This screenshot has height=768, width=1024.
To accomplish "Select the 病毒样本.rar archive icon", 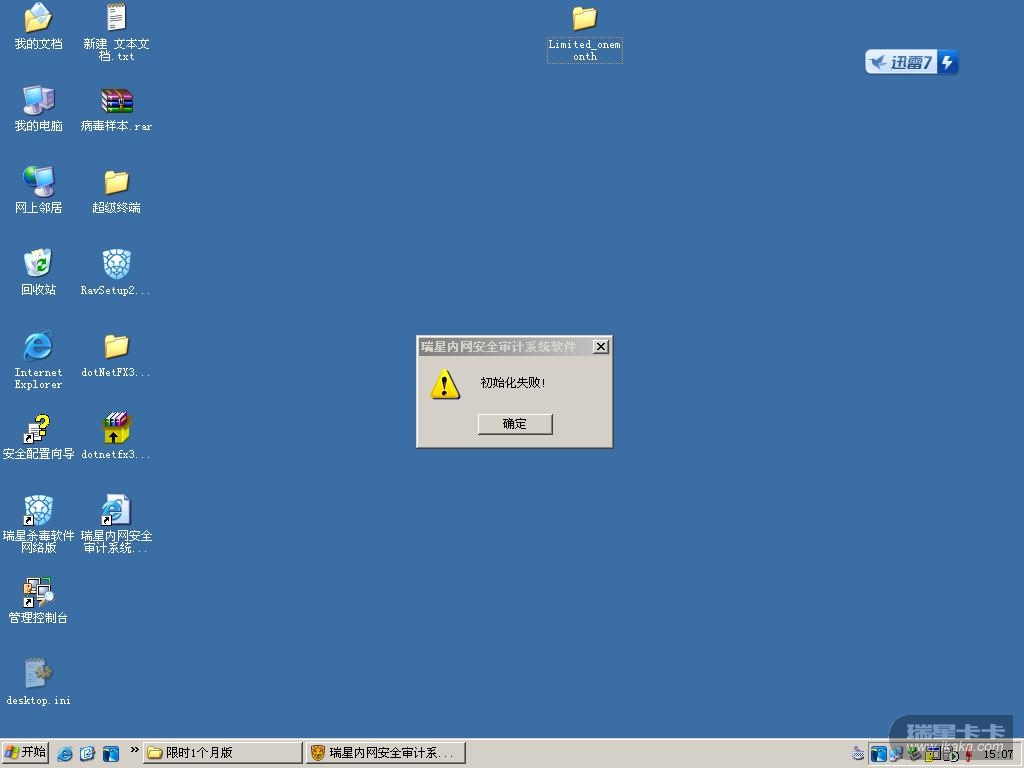I will coord(117,101).
